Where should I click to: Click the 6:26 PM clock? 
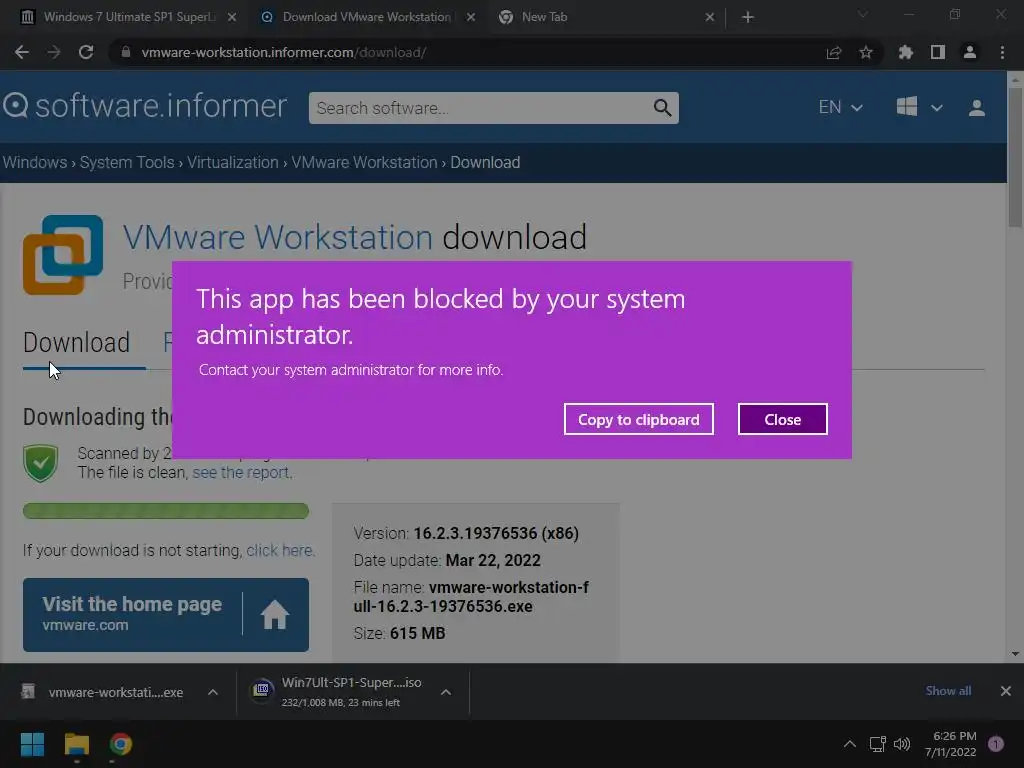point(954,736)
